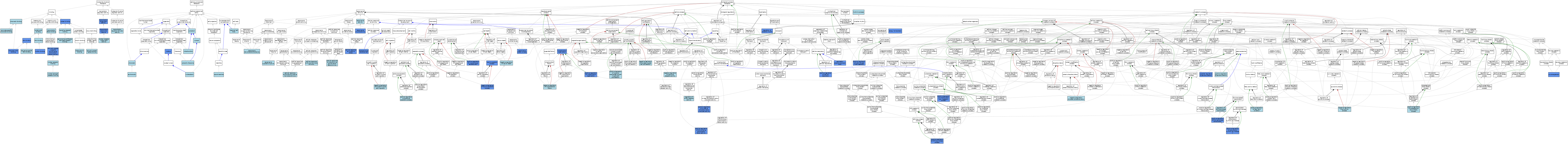This screenshot has height=144, width=1568.
Task: Click the temperature homeostasis node
Action: pyautogui.click(x=882, y=31)
